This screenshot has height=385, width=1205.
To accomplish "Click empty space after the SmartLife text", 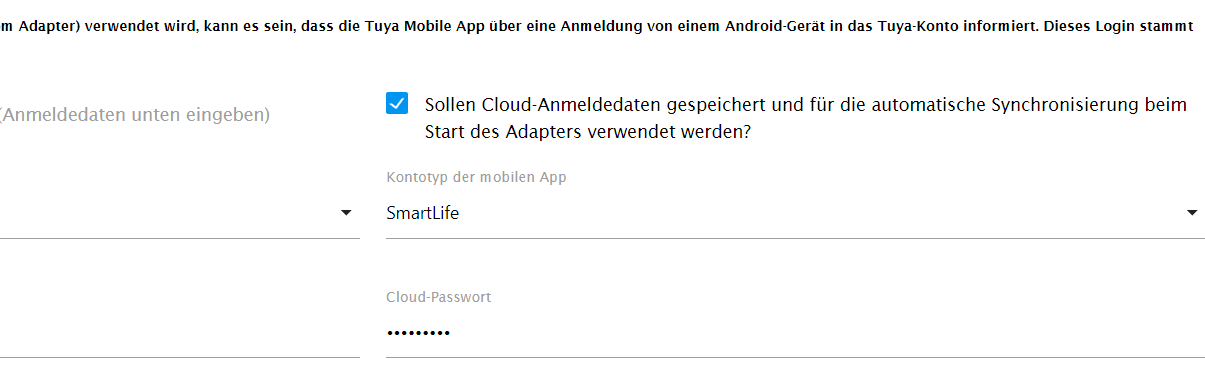I will [x=820, y=213].
